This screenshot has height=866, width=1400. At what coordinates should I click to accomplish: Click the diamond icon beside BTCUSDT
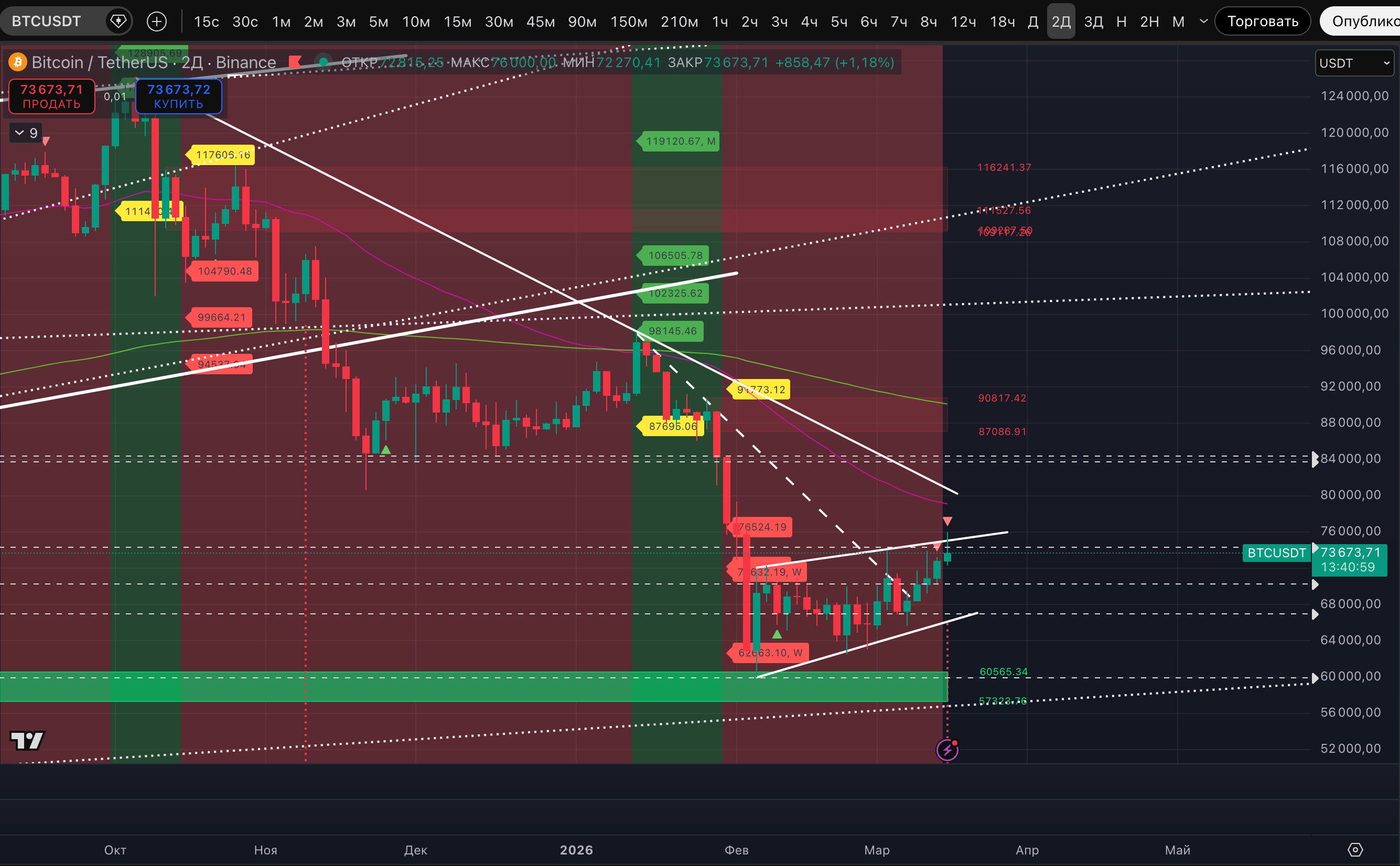(x=118, y=22)
